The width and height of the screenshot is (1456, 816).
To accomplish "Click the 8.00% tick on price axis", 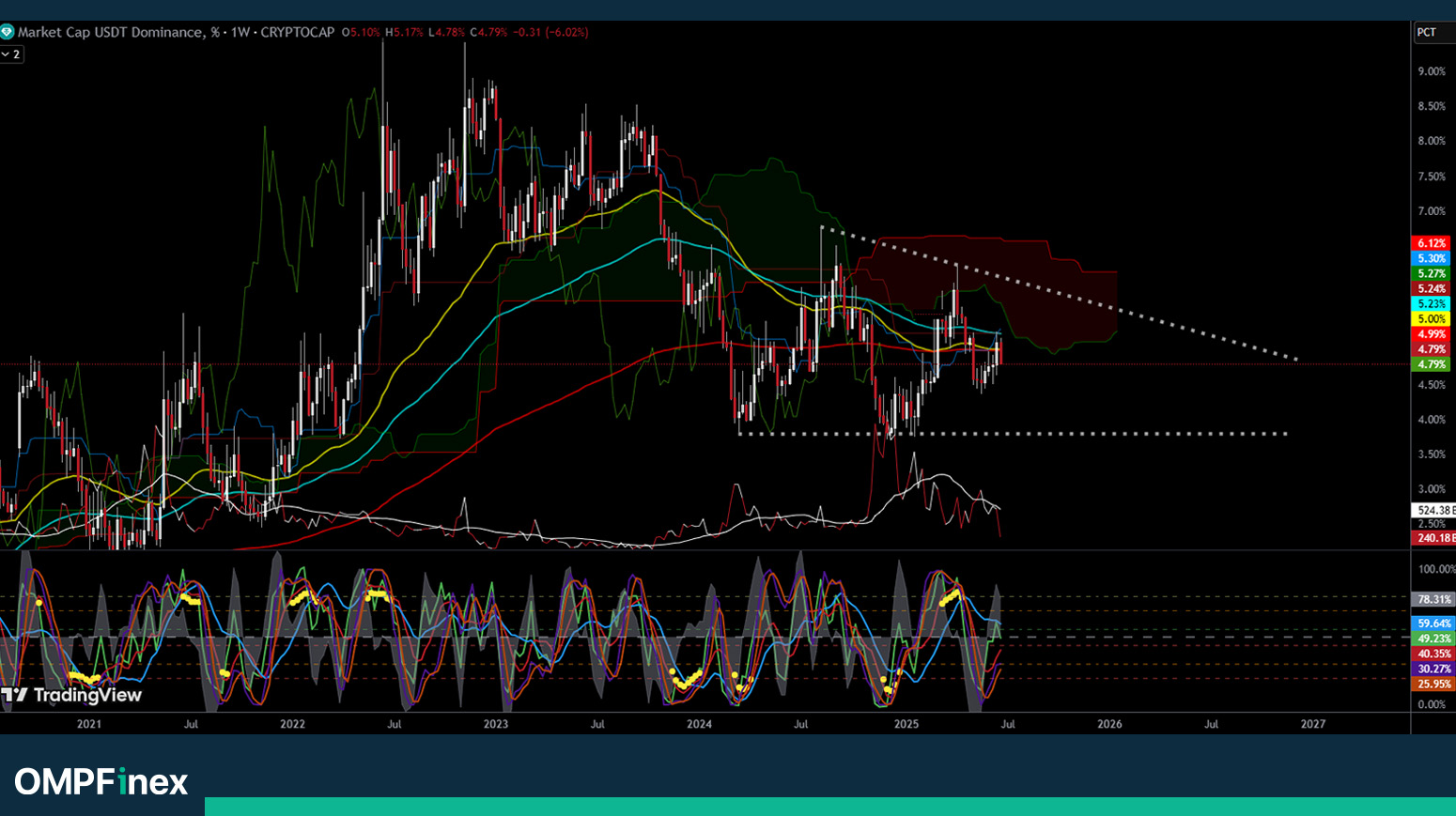I will pos(1432,141).
